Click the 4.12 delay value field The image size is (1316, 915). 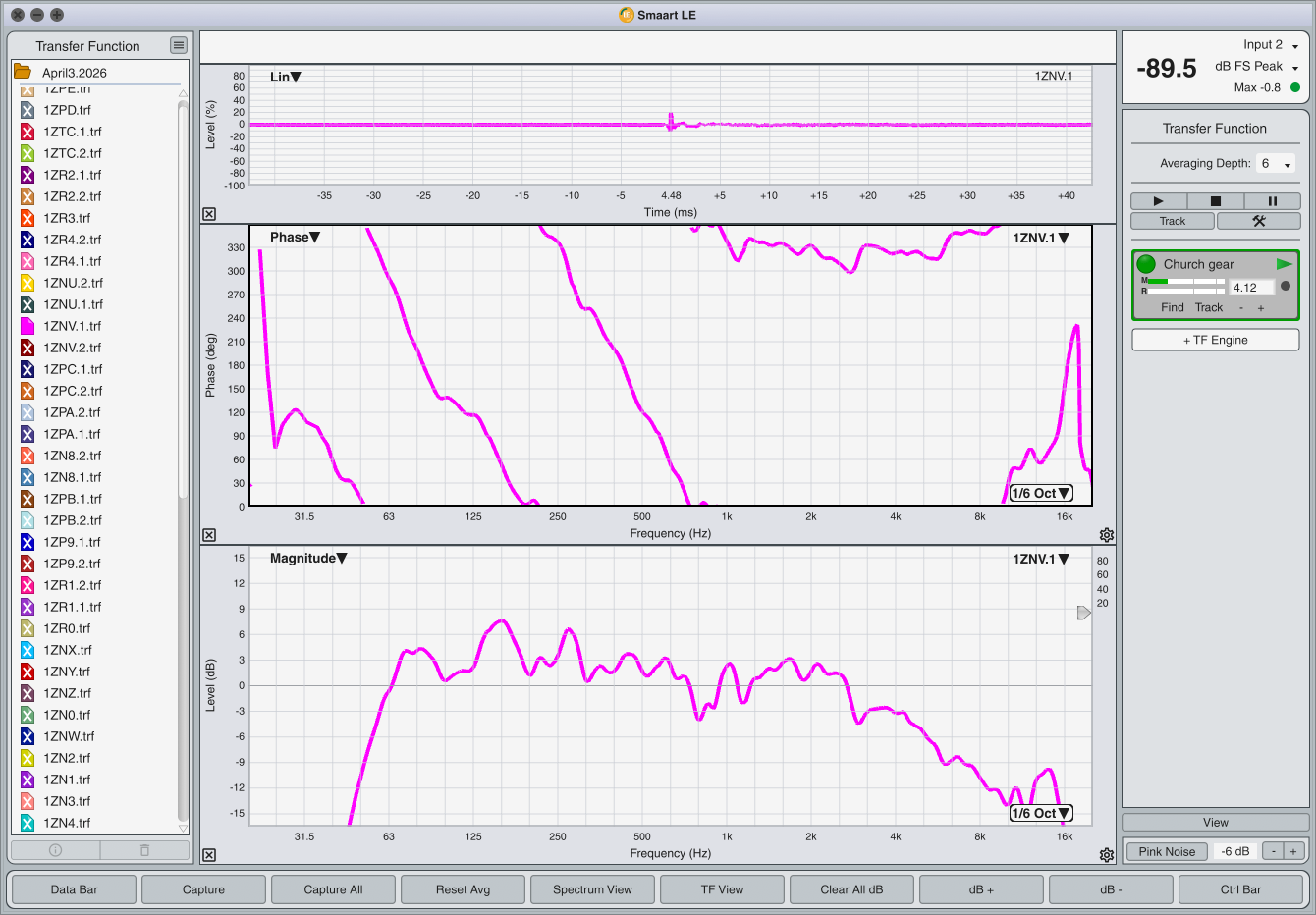pyautogui.click(x=1252, y=288)
